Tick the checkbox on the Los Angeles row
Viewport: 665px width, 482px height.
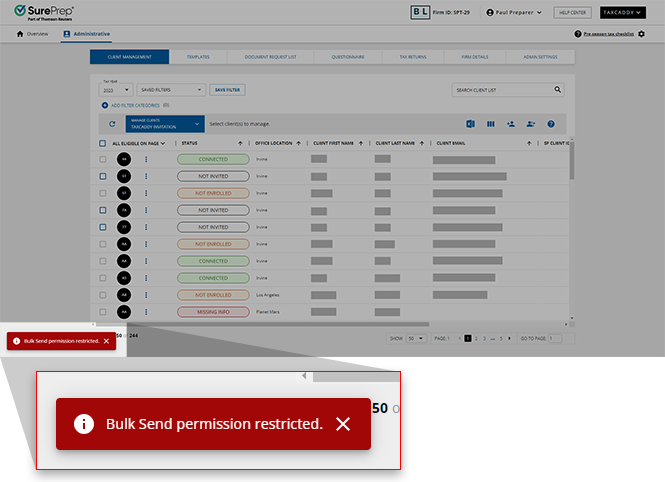pos(103,295)
